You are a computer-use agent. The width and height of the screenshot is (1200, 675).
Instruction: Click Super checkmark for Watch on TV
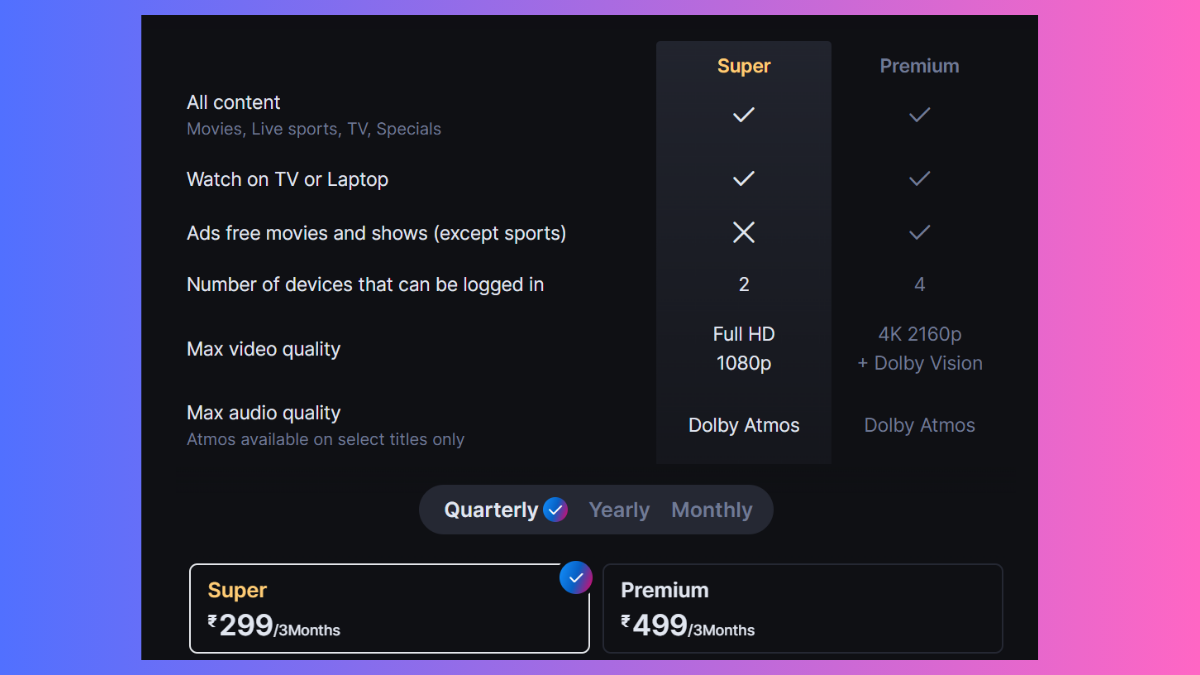743,179
